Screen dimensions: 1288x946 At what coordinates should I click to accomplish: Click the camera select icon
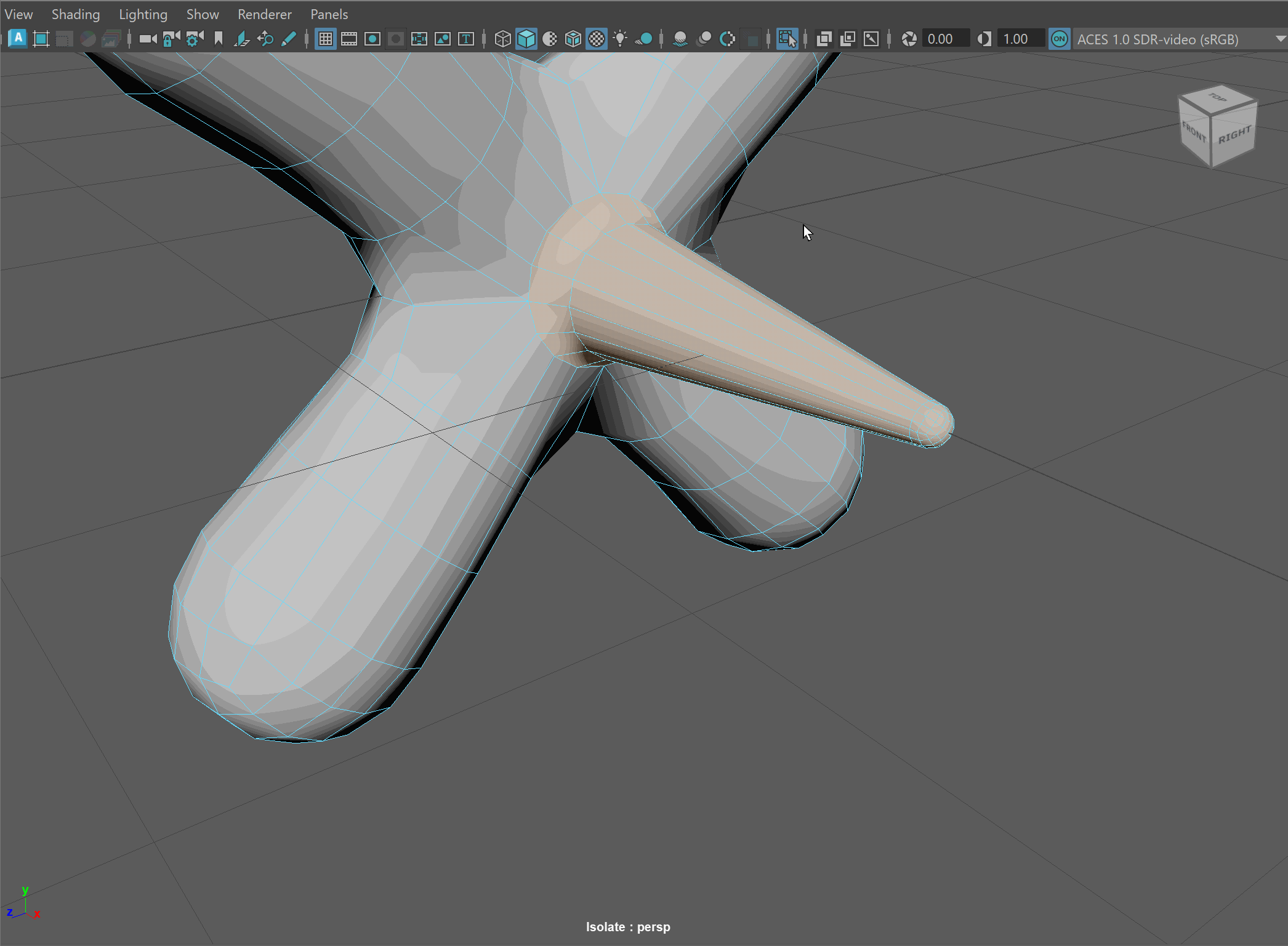click(148, 39)
